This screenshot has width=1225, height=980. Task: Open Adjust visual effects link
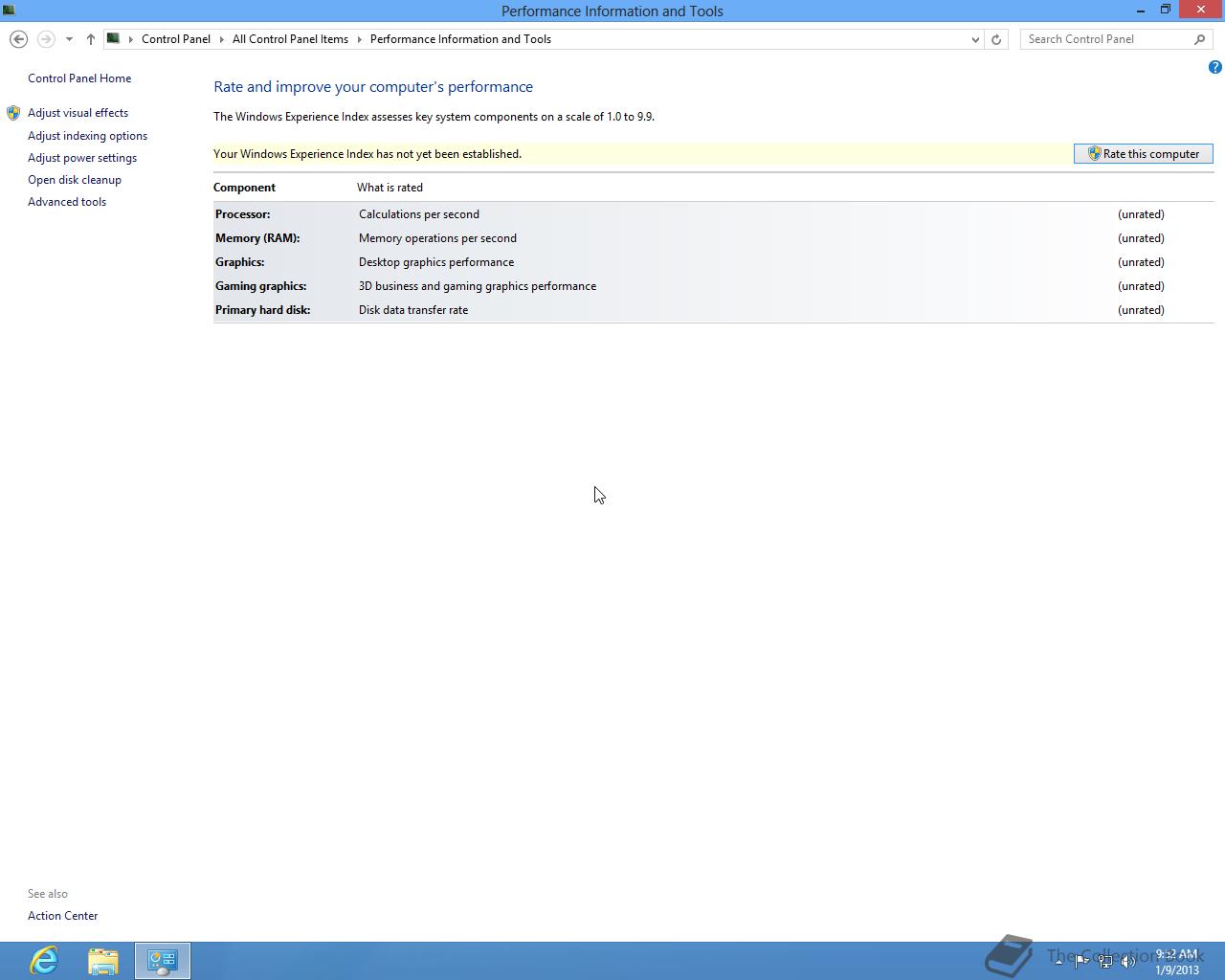(x=78, y=113)
